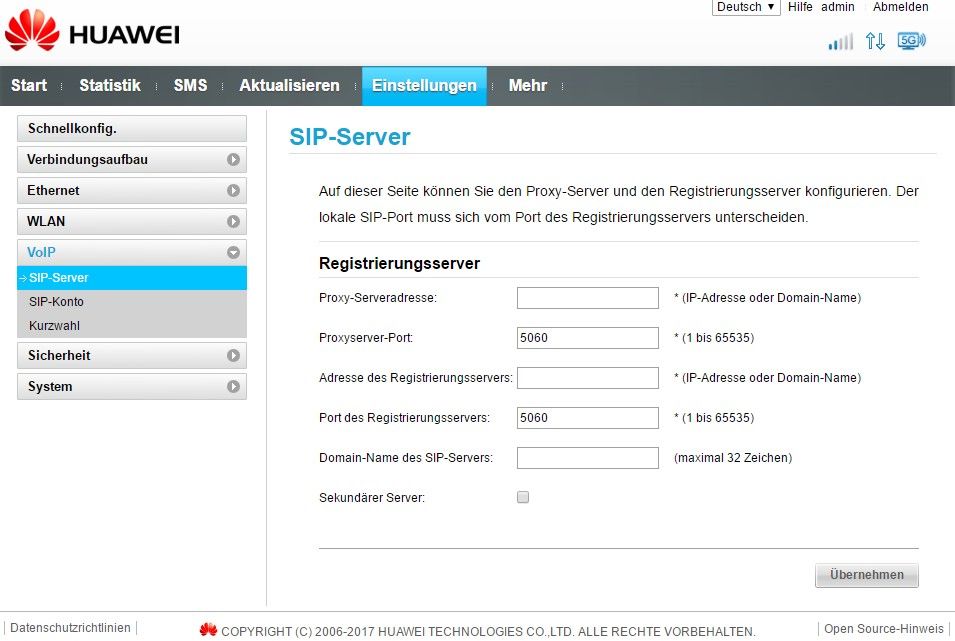Check the signal strength bars icon
Image resolution: width=955 pixels, height=641 pixels.
pyautogui.click(x=840, y=41)
